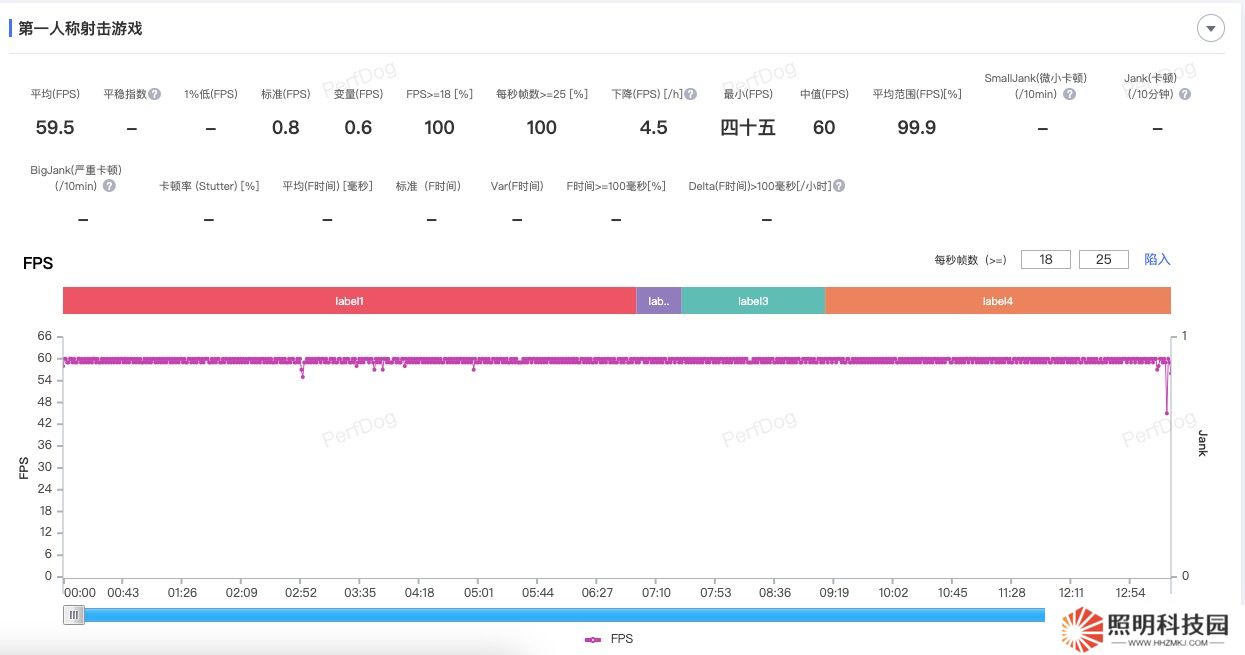
Task: Select the orange label4 segment
Action: pyautogui.click(x=997, y=301)
